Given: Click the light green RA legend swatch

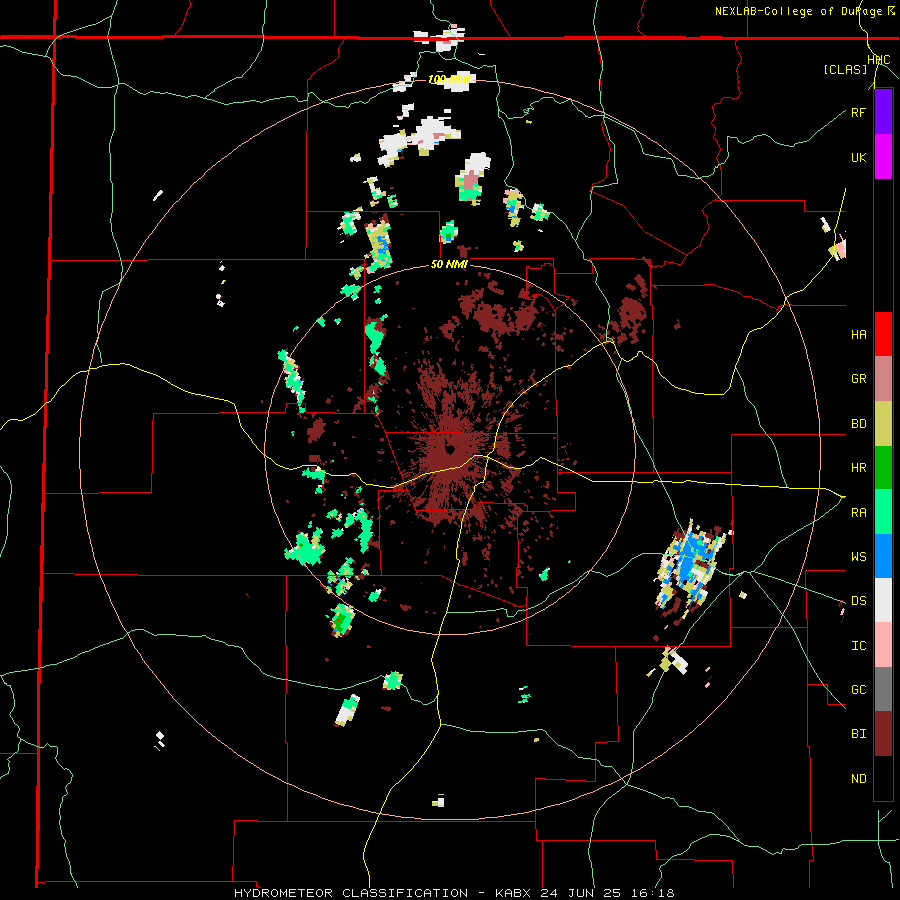Looking at the screenshot, I should [883, 512].
